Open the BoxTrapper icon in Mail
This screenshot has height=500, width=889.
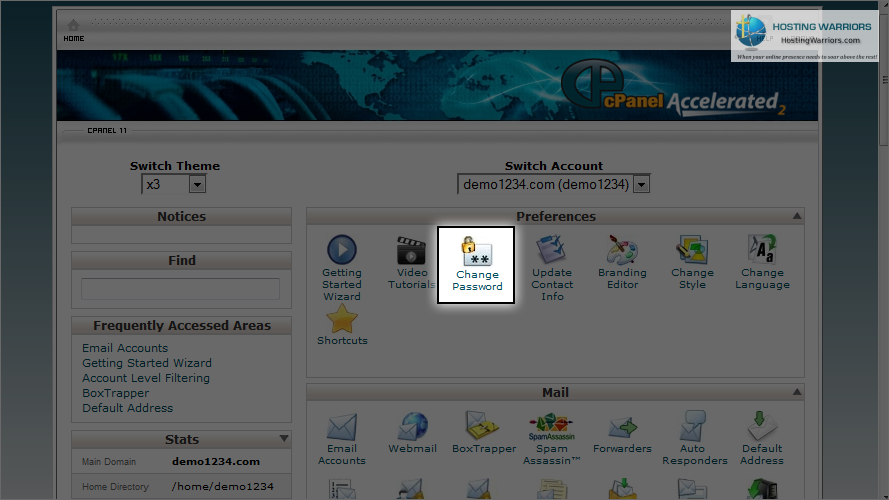click(x=482, y=425)
